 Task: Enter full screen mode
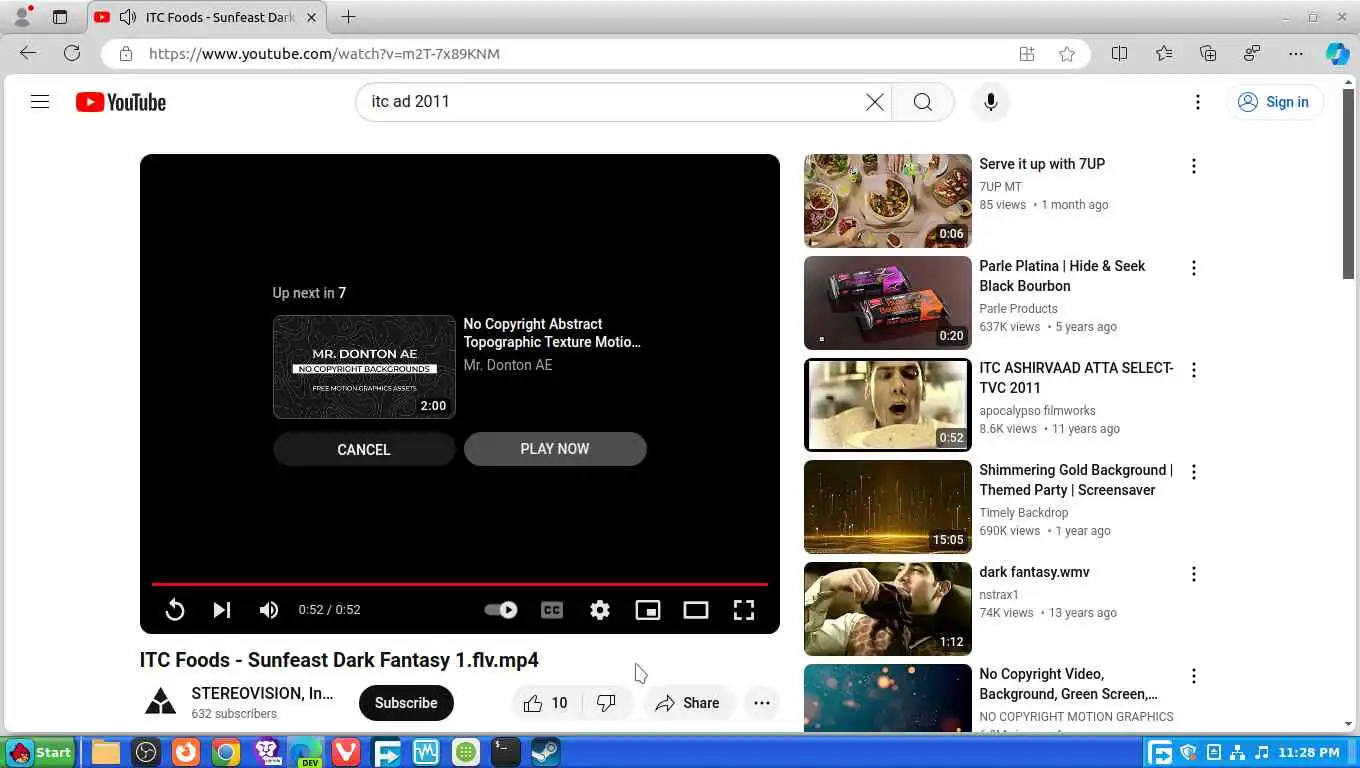tap(744, 610)
